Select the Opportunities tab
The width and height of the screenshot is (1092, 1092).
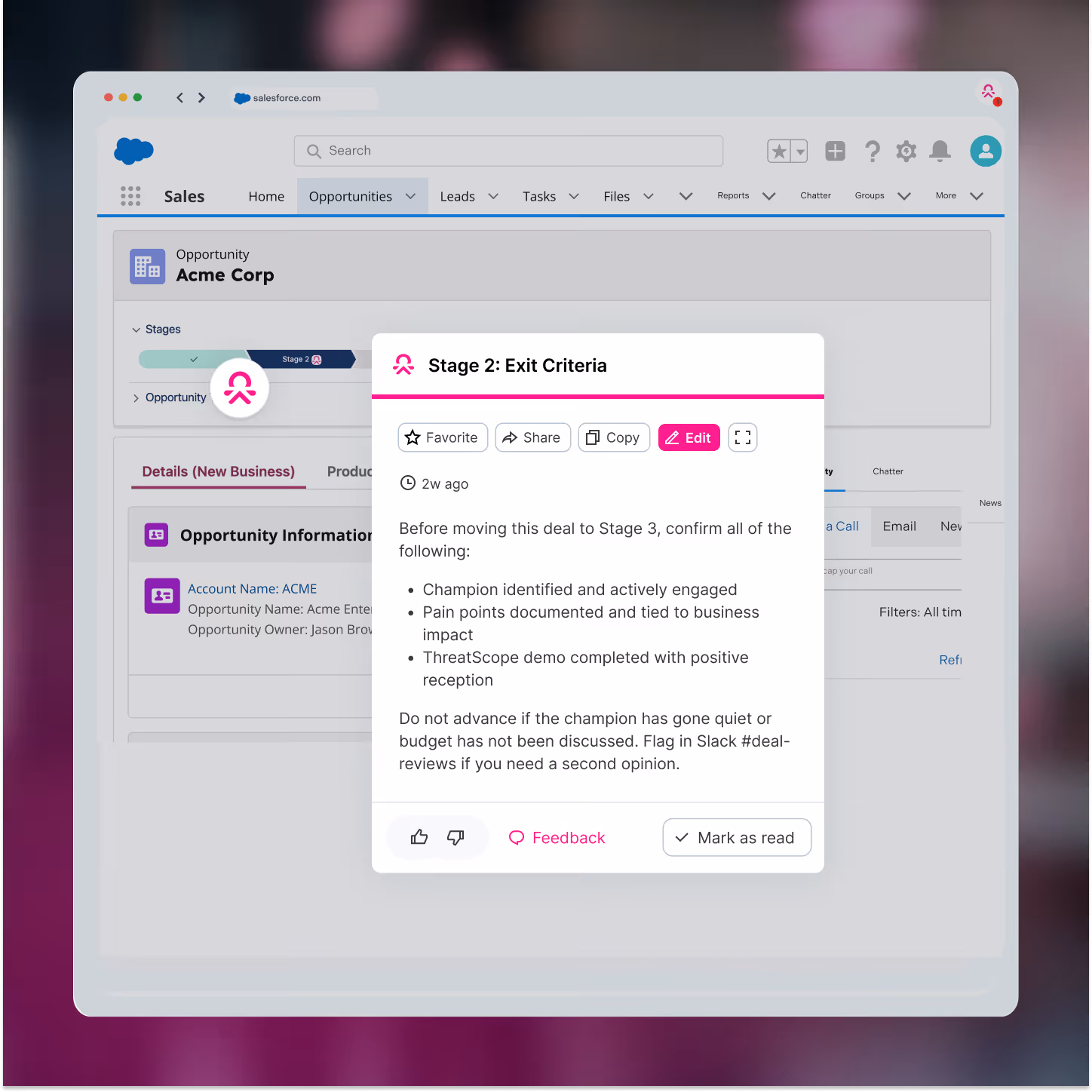coord(350,196)
